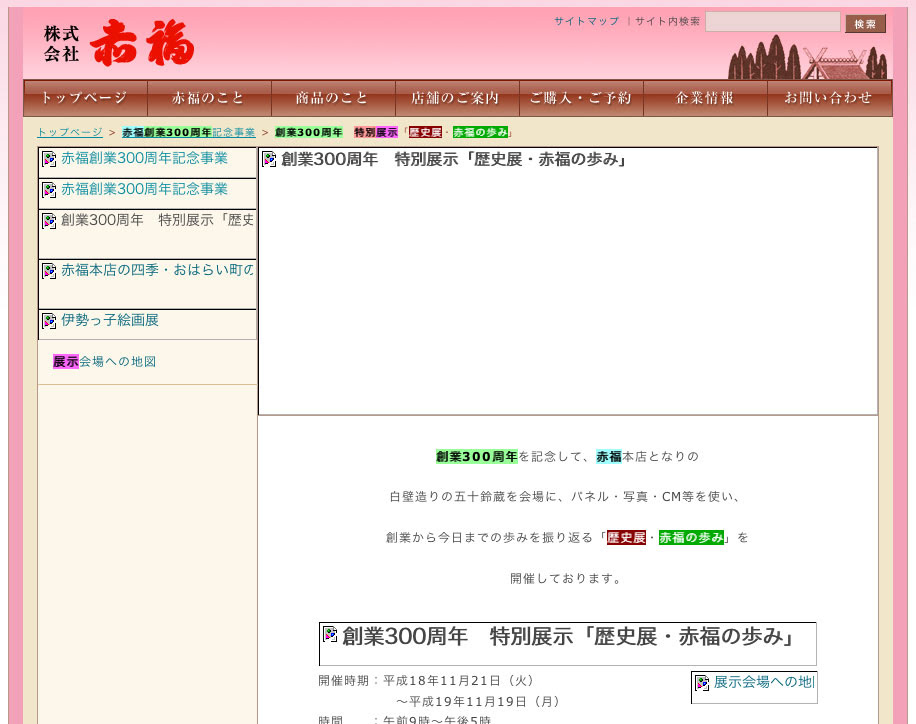
Task: Open the サイトマップ link
Action: click(x=587, y=22)
